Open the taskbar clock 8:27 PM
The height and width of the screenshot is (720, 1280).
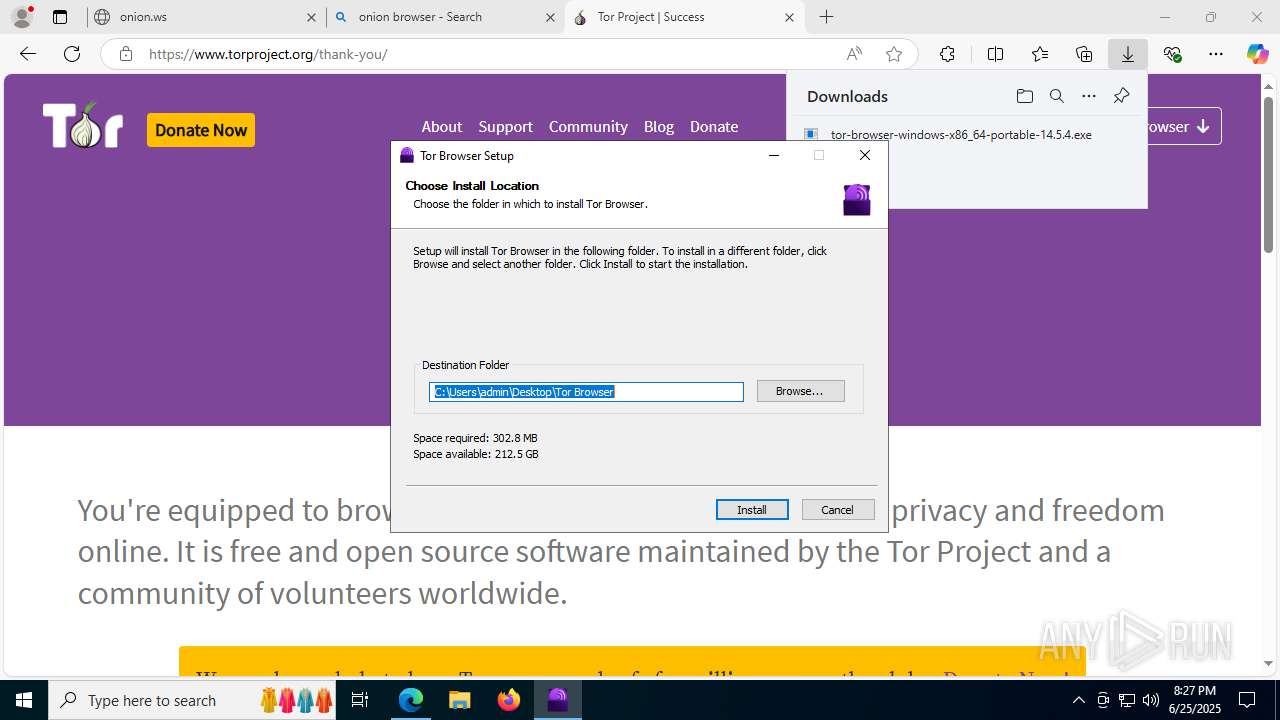(1194, 700)
